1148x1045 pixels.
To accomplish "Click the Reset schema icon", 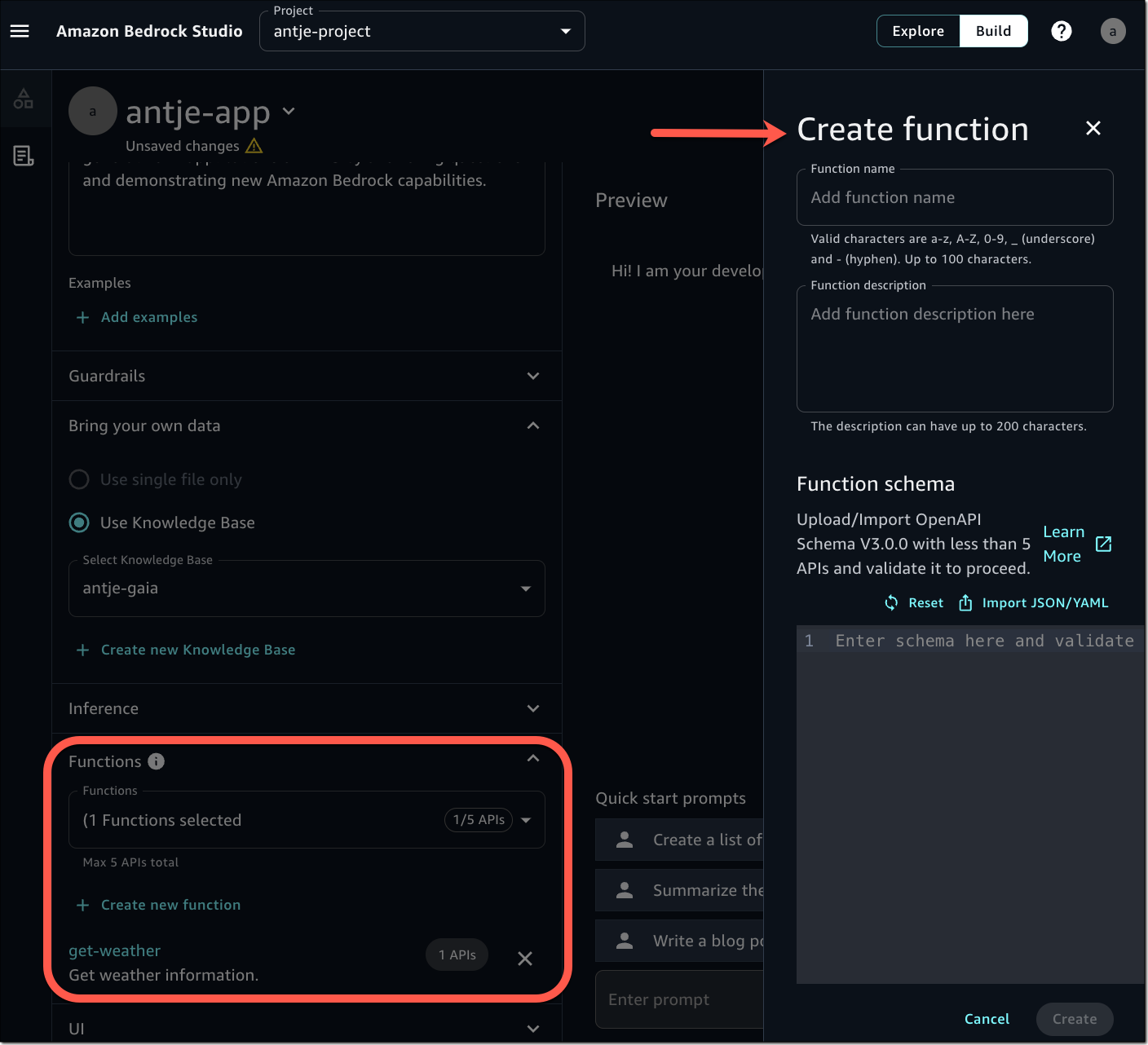I will click(x=891, y=602).
